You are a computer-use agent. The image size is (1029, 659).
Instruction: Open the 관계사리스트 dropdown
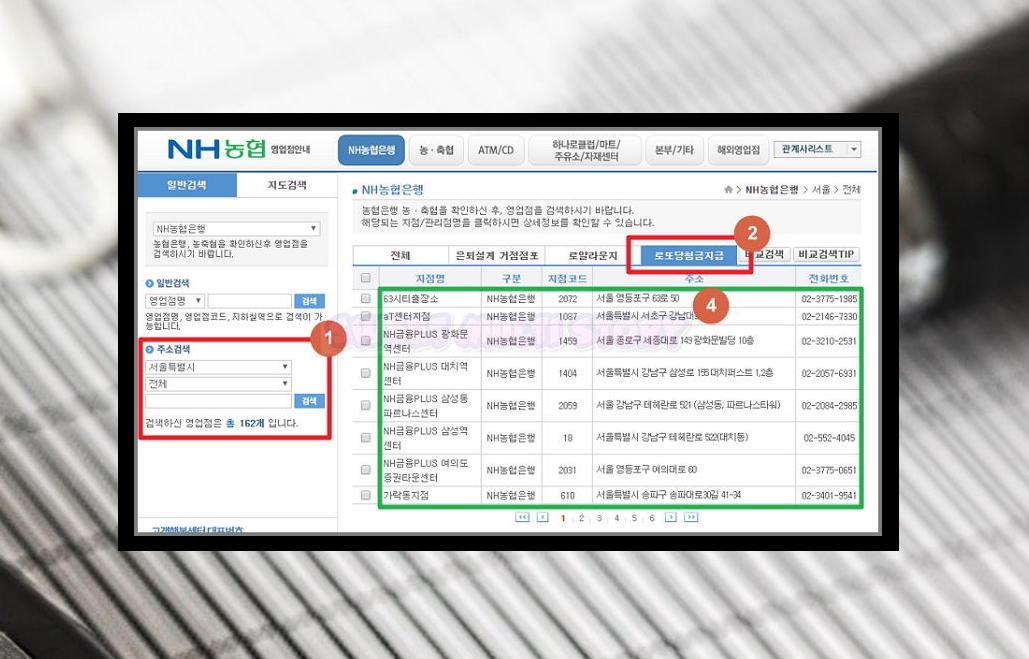pyautogui.click(x=817, y=149)
